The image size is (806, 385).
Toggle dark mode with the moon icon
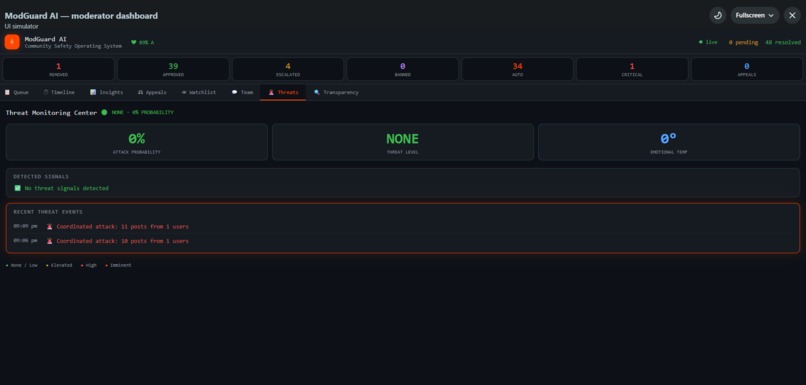pyautogui.click(x=718, y=15)
